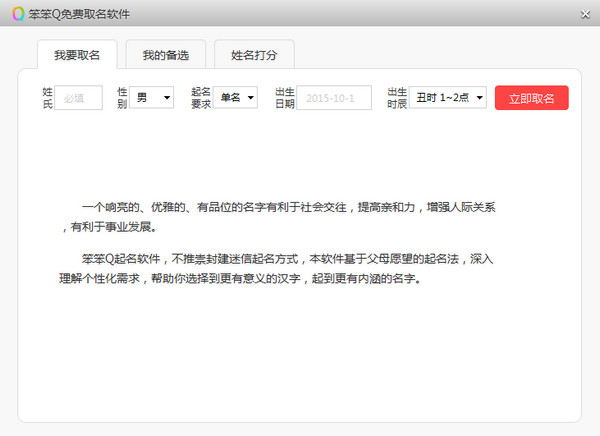Viewport: 600px width, 436px height.
Task: Close the 笨笨Q naming software window
Action: [585, 14]
